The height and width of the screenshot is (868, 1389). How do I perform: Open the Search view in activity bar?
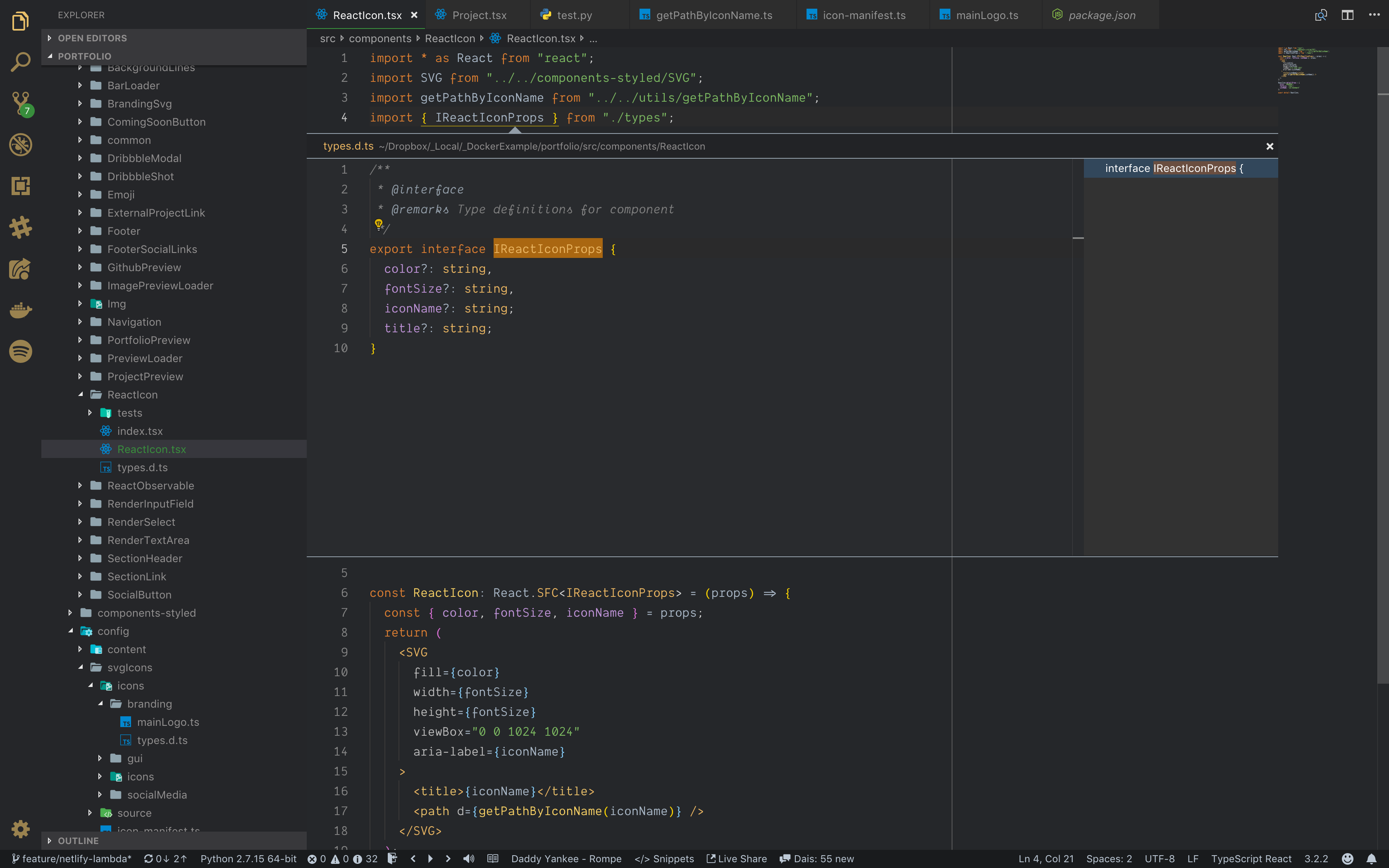(x=21, y=62)
